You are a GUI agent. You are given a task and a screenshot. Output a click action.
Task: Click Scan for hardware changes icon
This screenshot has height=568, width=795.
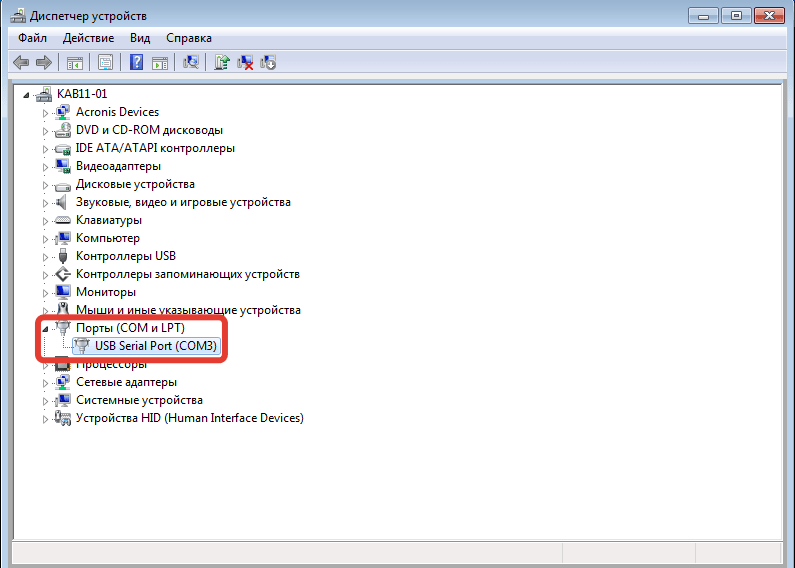[191, 62]
